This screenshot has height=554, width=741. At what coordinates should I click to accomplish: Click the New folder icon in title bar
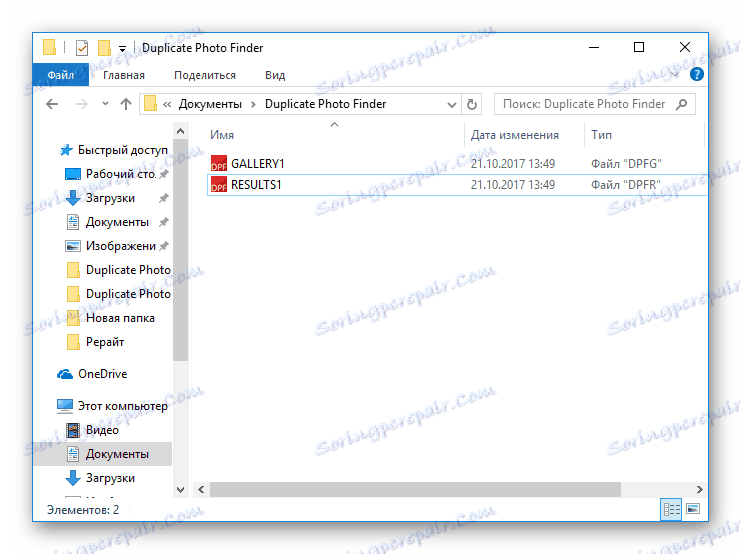(x=104, y=48)
